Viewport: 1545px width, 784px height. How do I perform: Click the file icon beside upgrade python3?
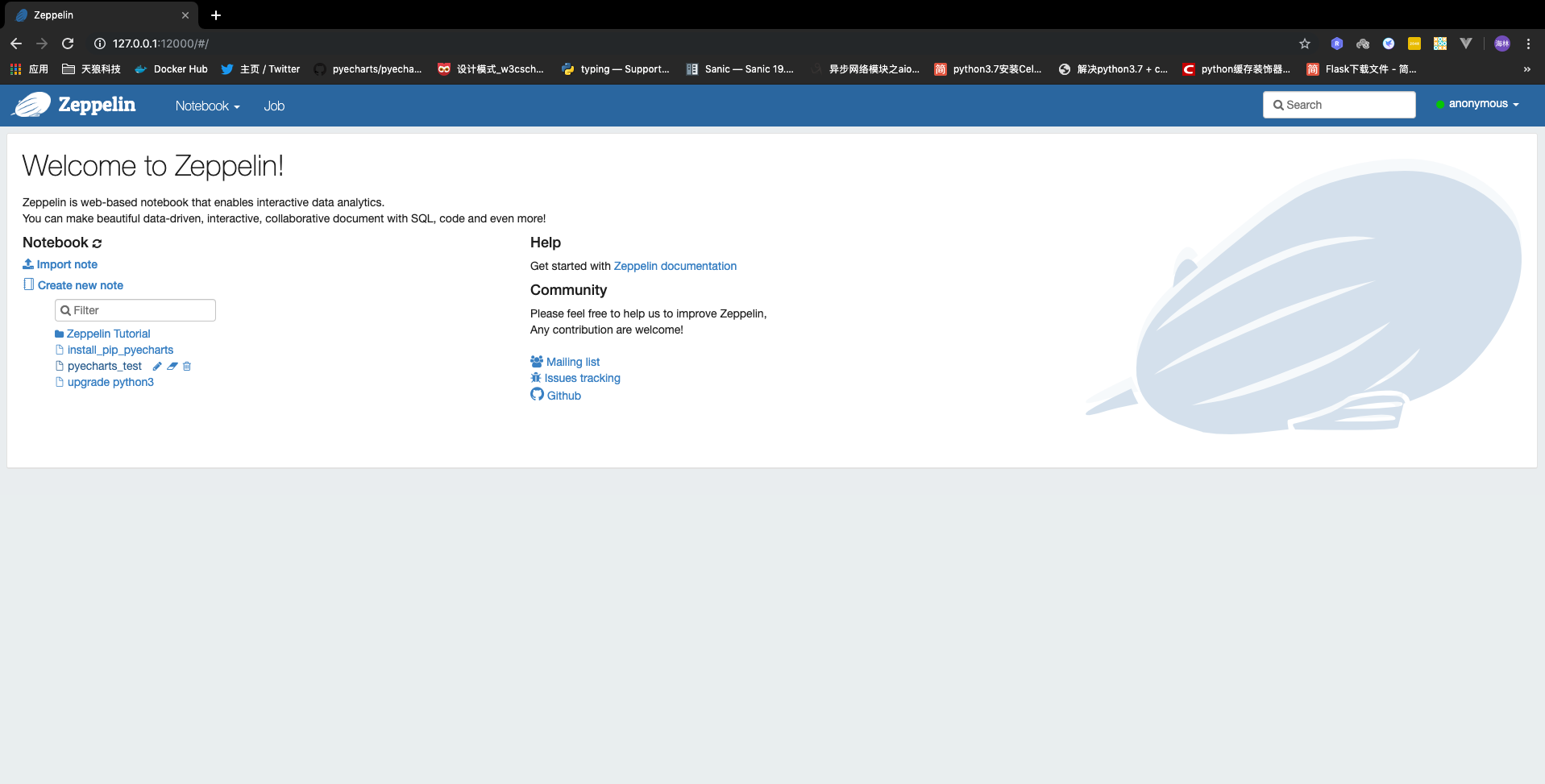(60, 382)
